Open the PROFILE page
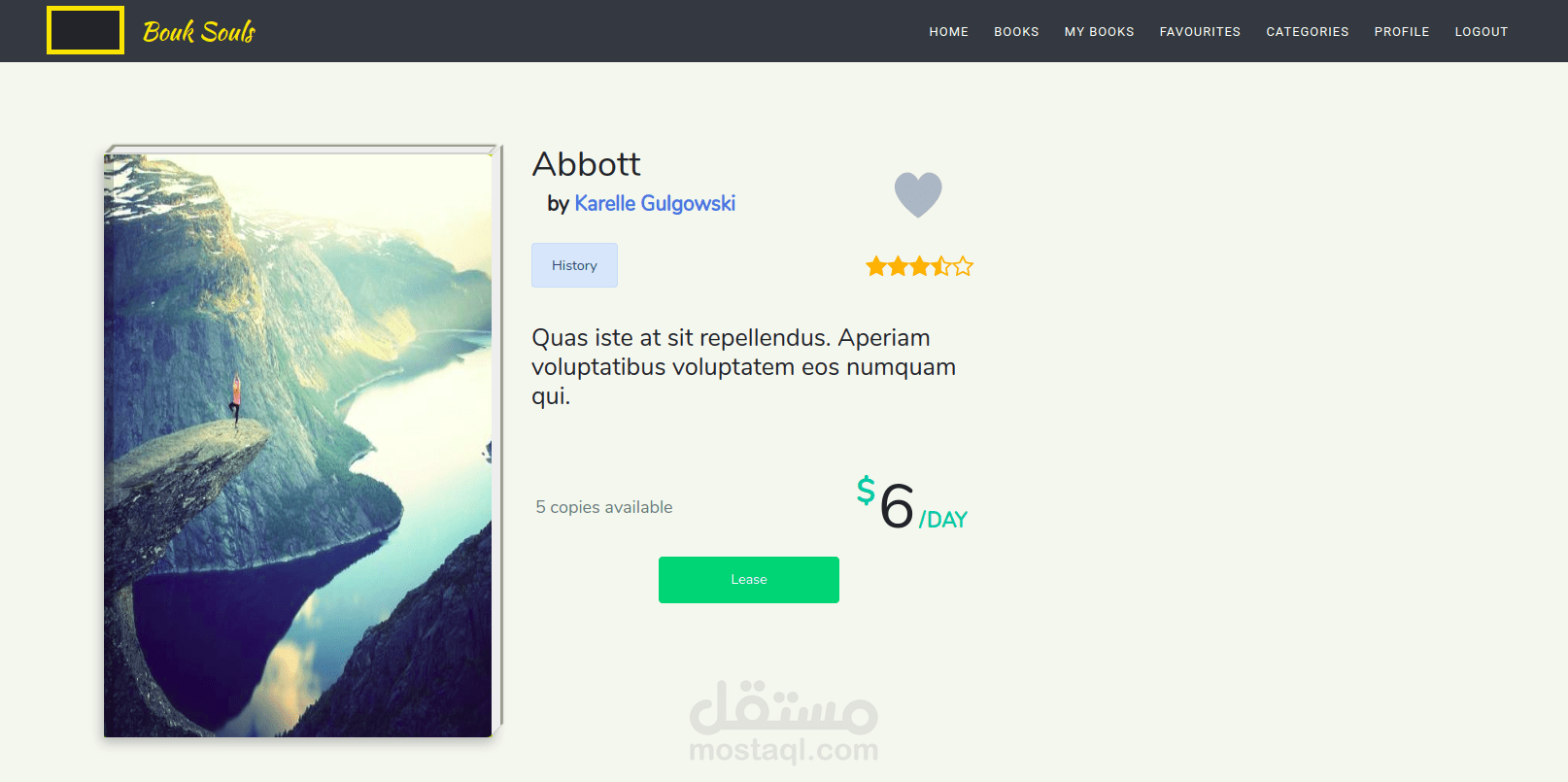The width and height of the screenshot is (1568, 782). click(x=1402, y=32)
